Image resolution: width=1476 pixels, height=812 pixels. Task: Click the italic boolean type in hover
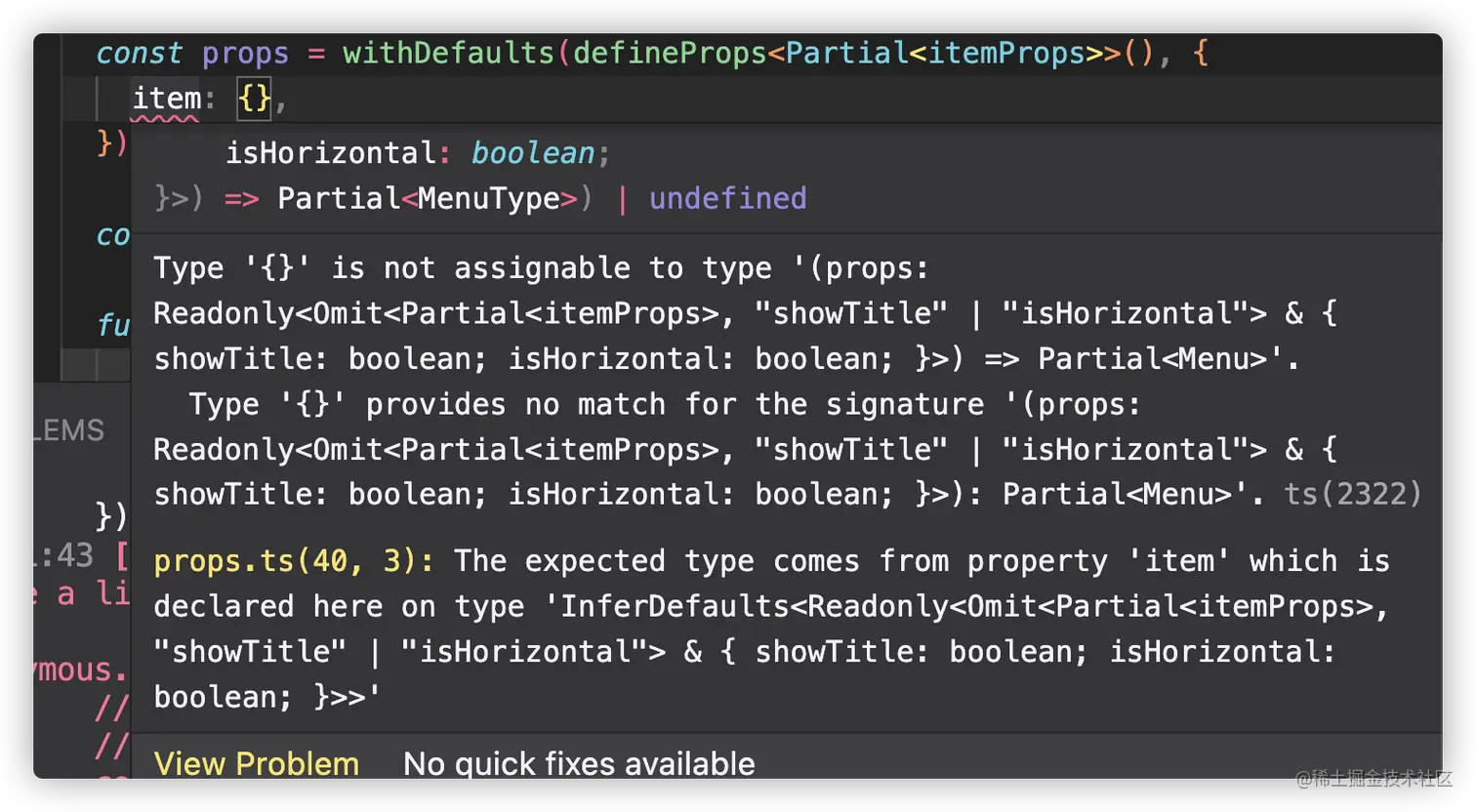pyautogui.click(x=533, y=153)
